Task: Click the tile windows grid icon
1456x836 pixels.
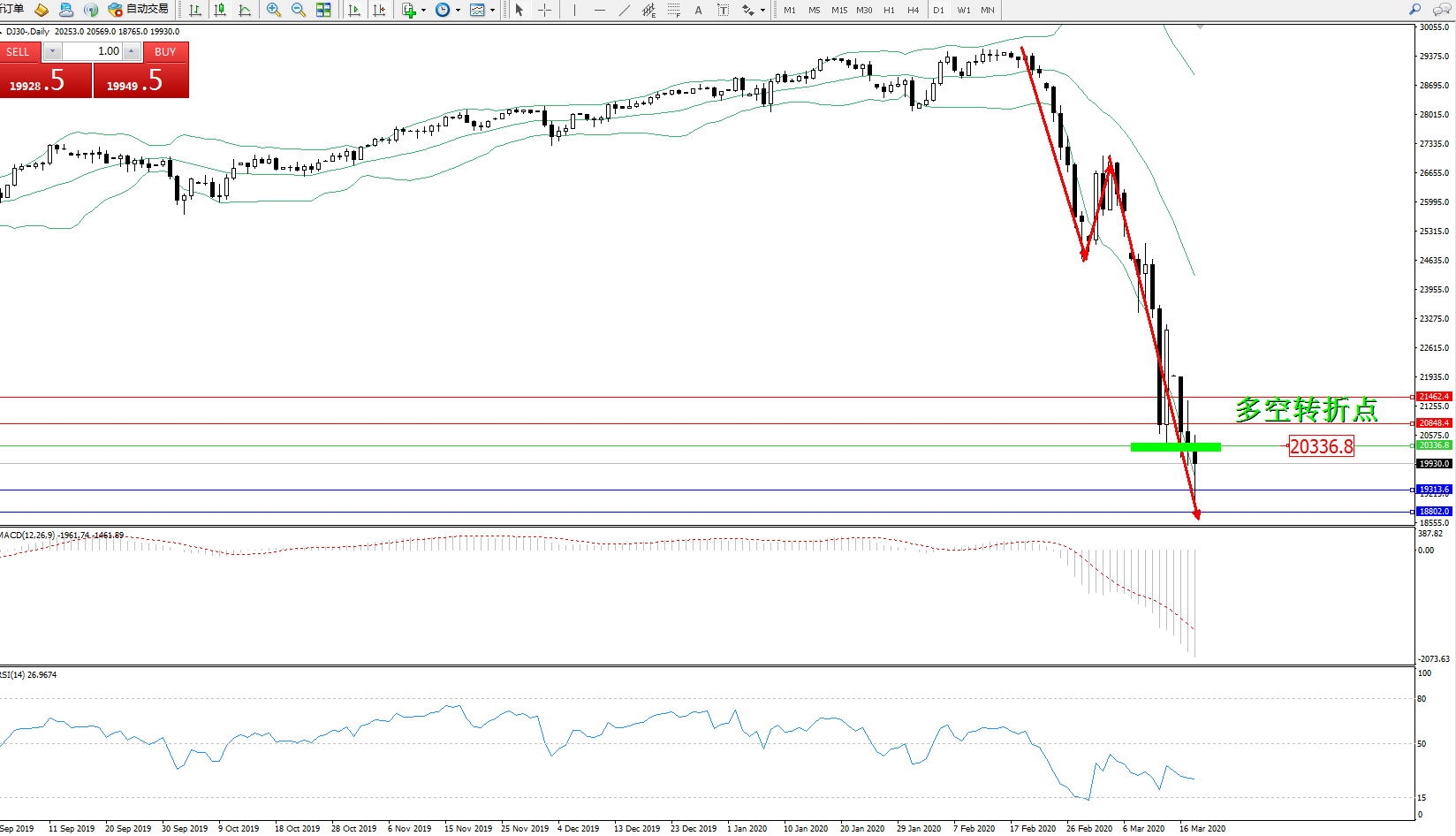Action: [323, 10]
